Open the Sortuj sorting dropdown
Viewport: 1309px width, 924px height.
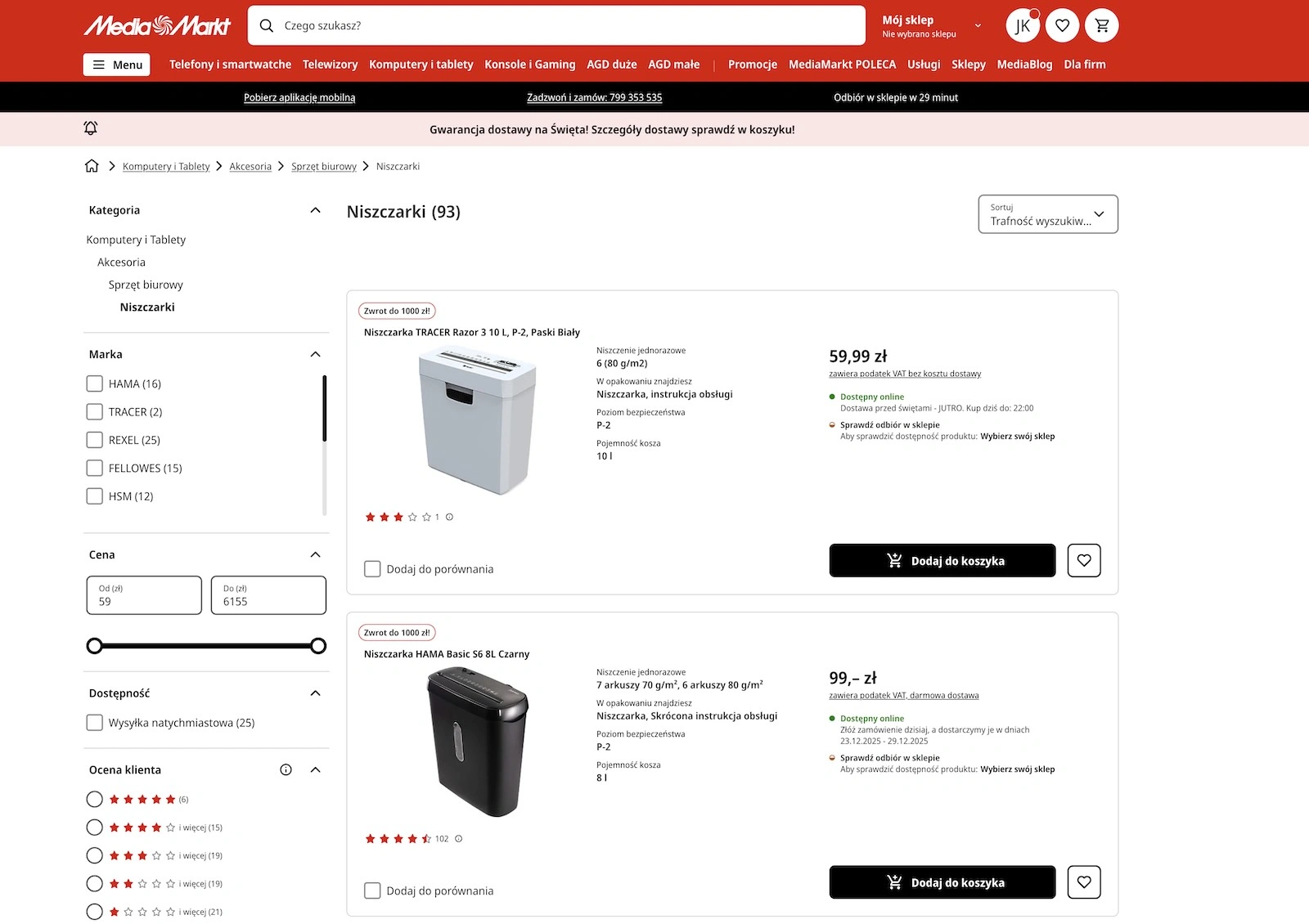1048,214
